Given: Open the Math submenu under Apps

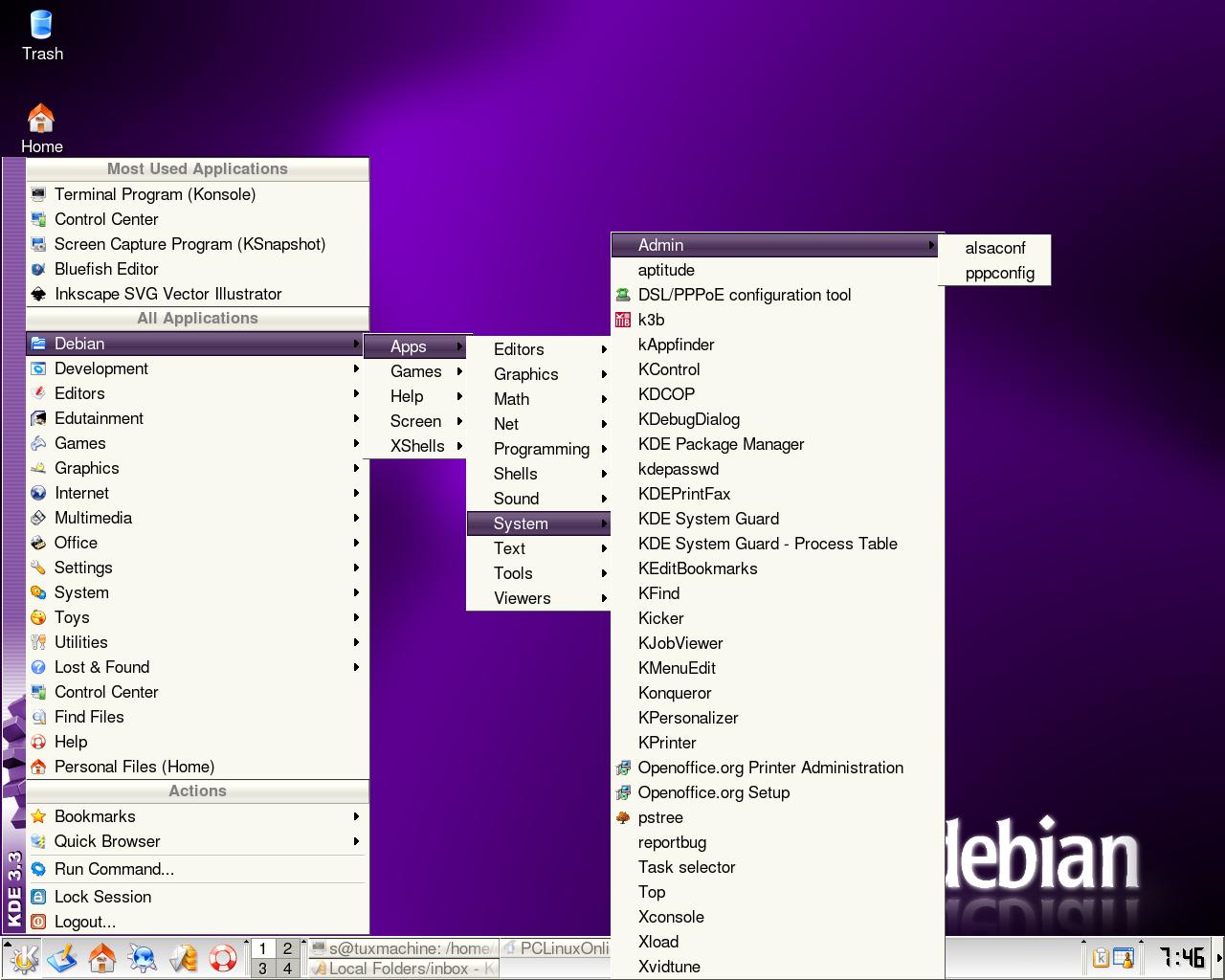Looking at the screenshot, I should (x=539, y=399).
